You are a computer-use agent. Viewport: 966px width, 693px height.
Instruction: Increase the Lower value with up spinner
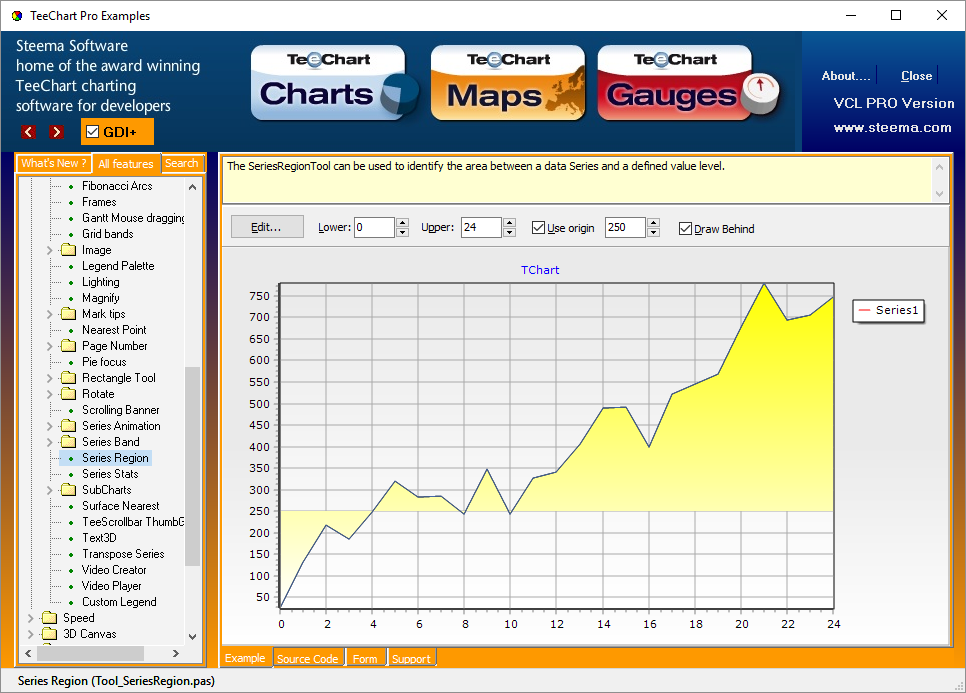tap(402, 222)
